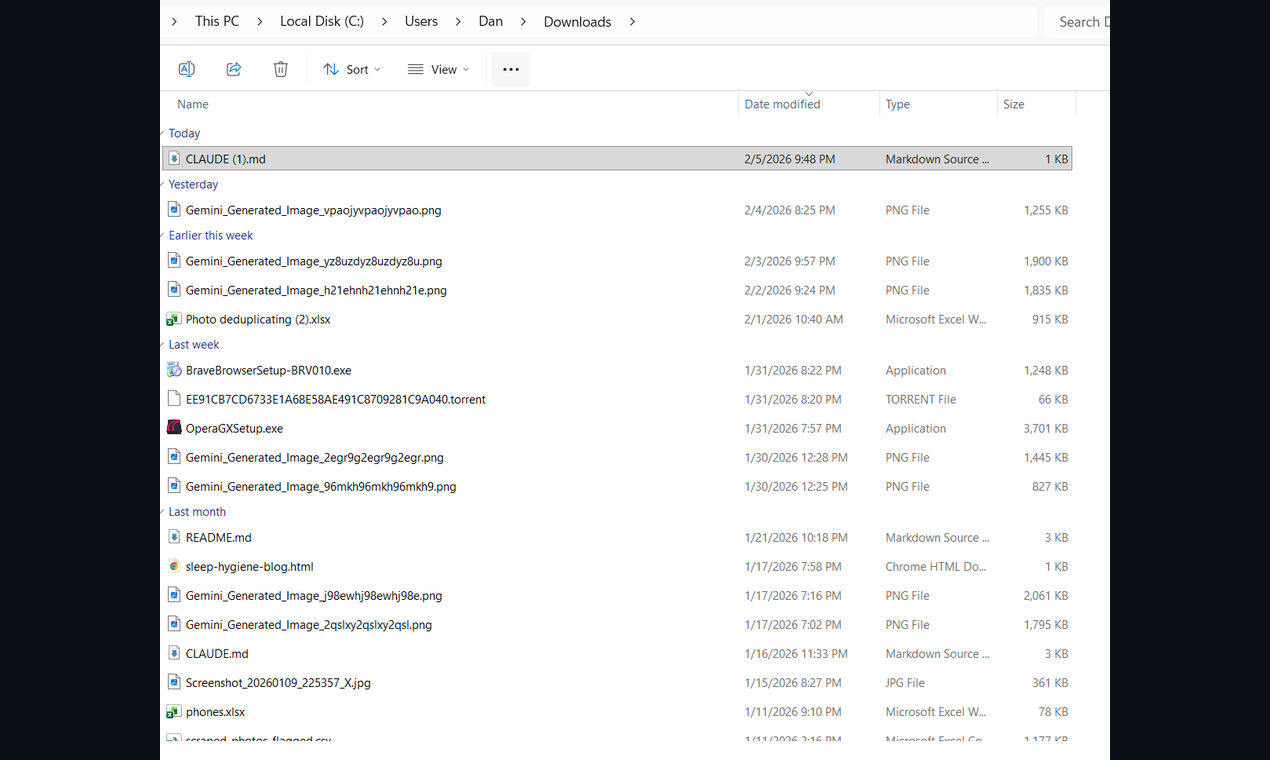Click the BraveBrowserSetup-BRV010.exe icon
1270x760 pixels.
pos(174,370)
